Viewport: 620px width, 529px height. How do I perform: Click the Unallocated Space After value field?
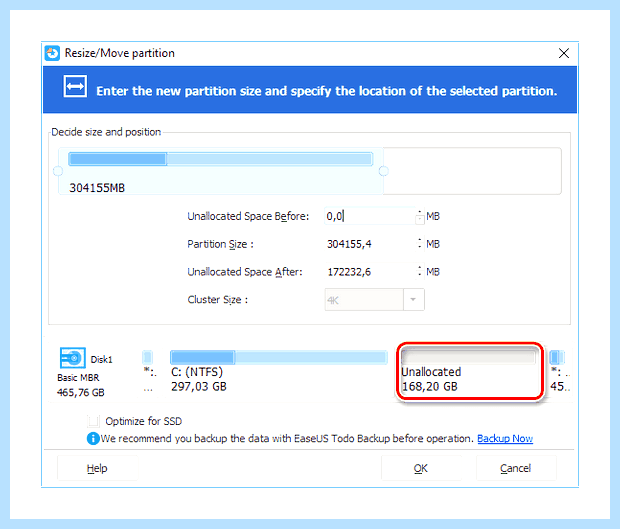pos(369,272)
